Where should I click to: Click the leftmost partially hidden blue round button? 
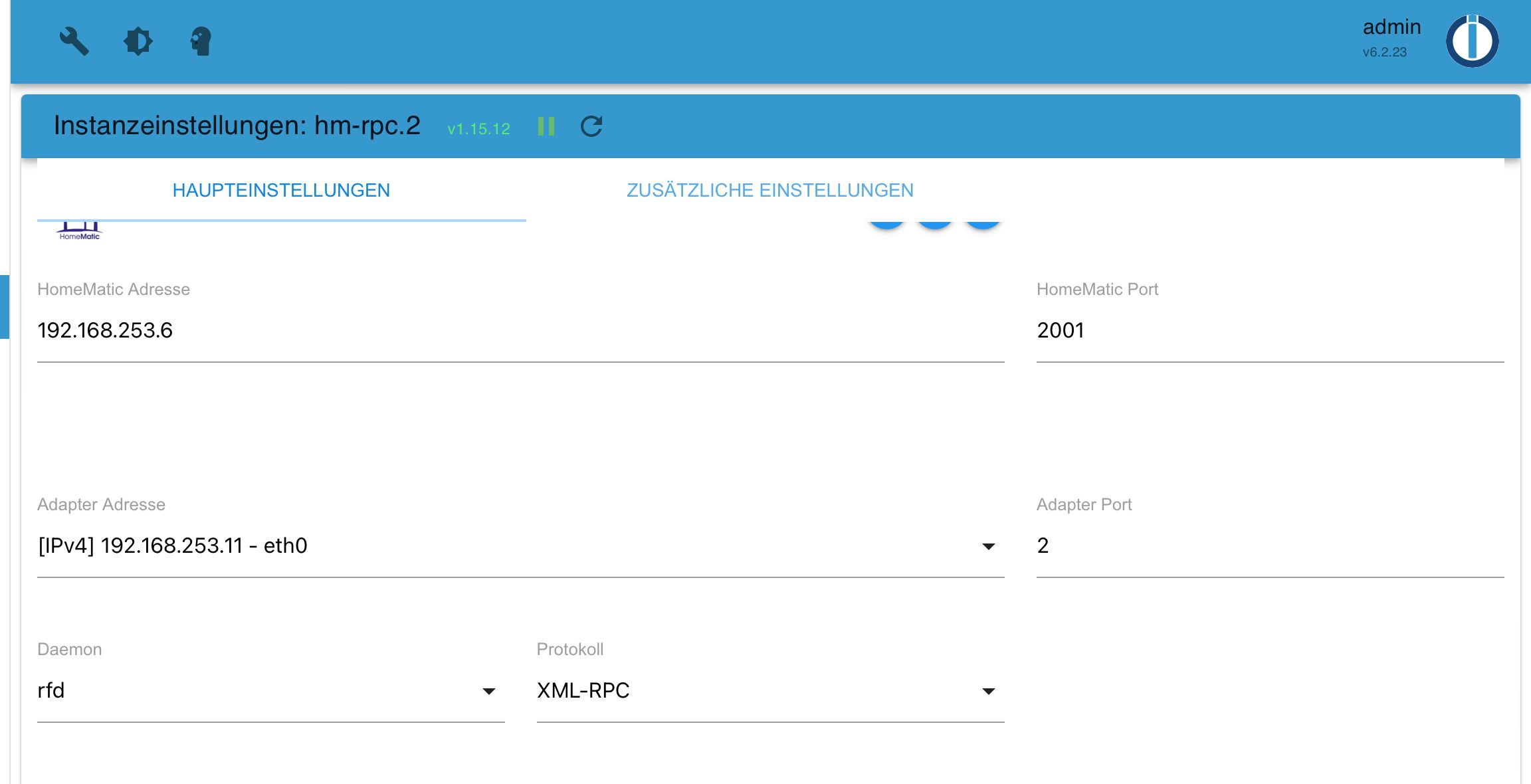886,225
